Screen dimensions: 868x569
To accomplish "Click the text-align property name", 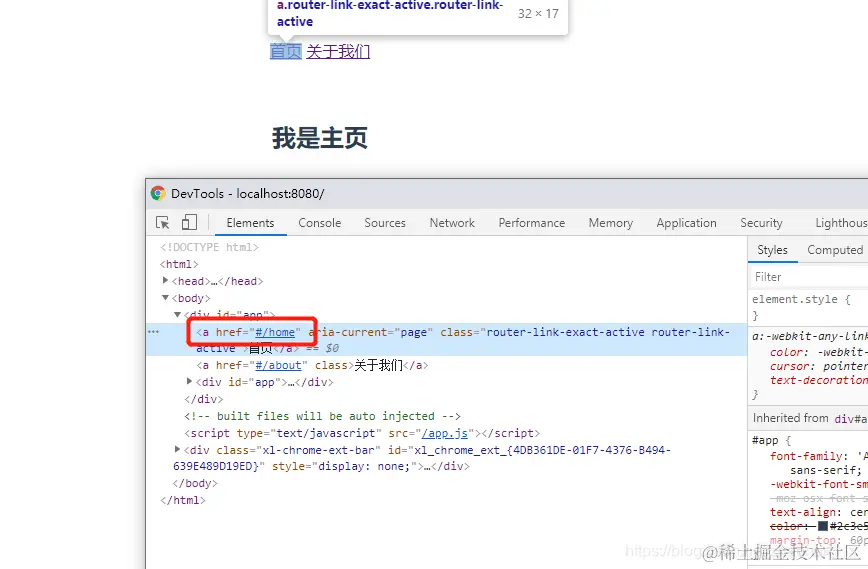I will 803,512.
